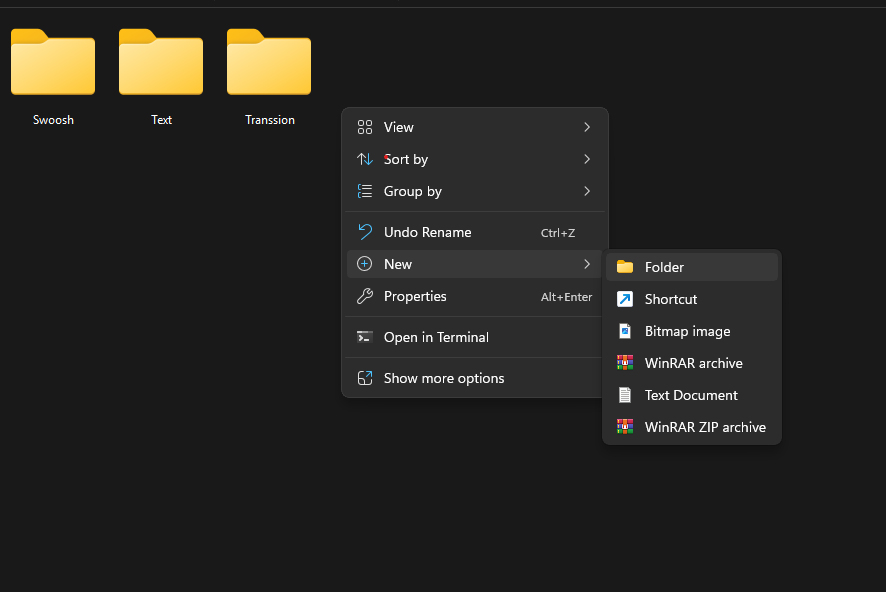Create a new Folder from submenu
Screen dimensions: 886x592
click(664, 267)
